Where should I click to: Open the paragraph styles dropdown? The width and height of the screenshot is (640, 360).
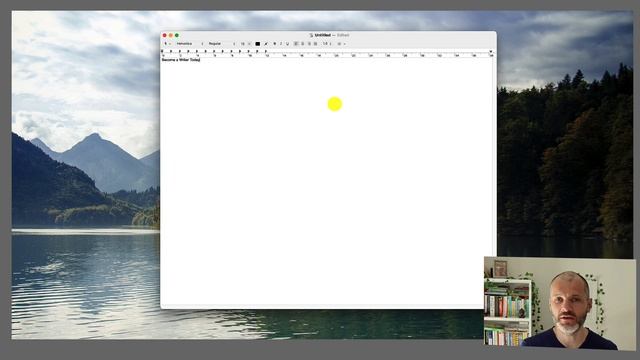pyautogui.click(x=167, y=44)
